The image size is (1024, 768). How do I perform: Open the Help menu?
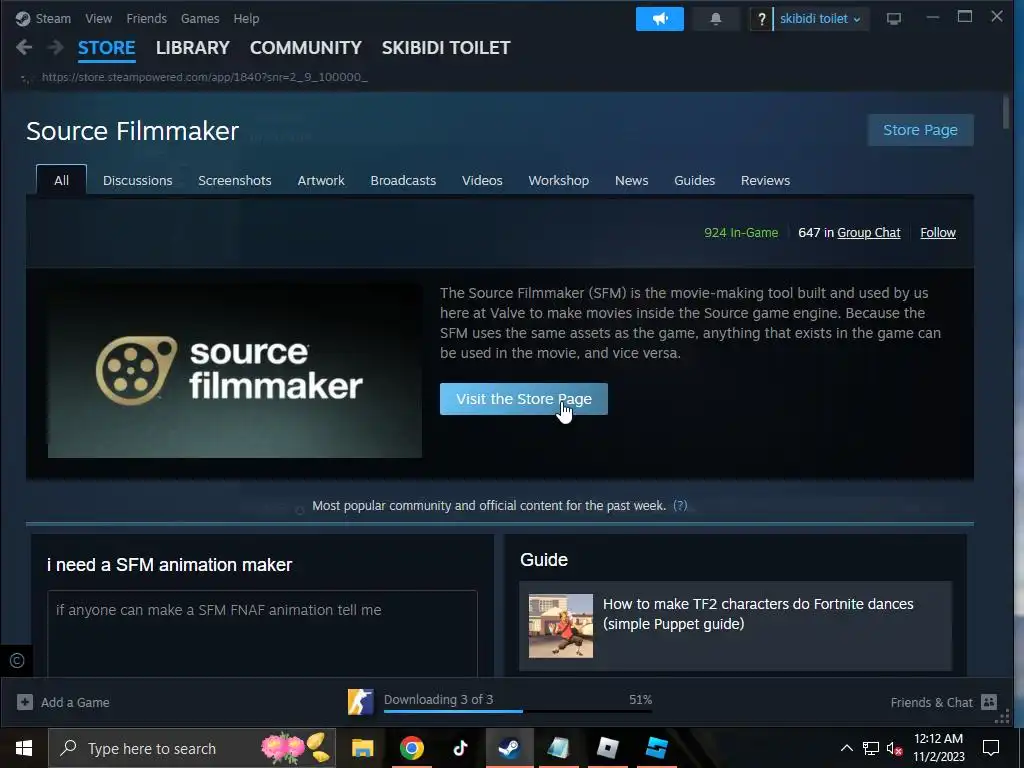[x=246, y=19]
